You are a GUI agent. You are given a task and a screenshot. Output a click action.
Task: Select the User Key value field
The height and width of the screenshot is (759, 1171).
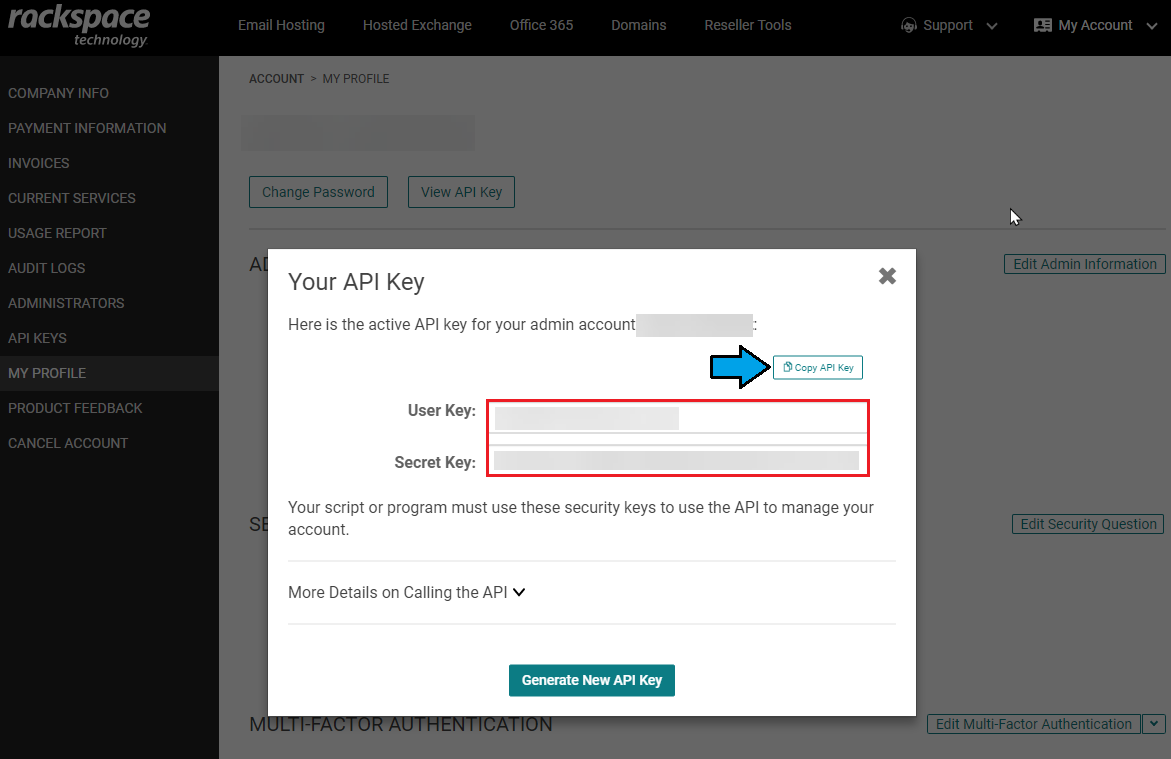point(678,418)
